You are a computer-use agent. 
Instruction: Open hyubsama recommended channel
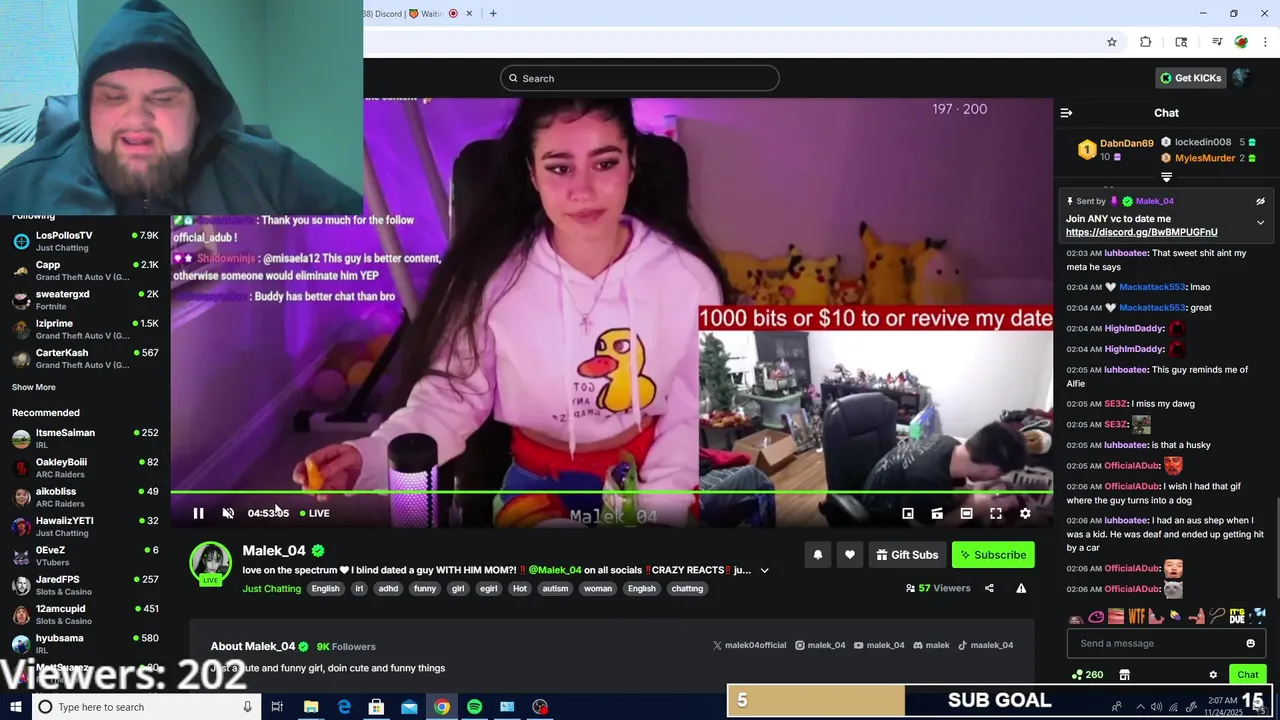point(85,644)
